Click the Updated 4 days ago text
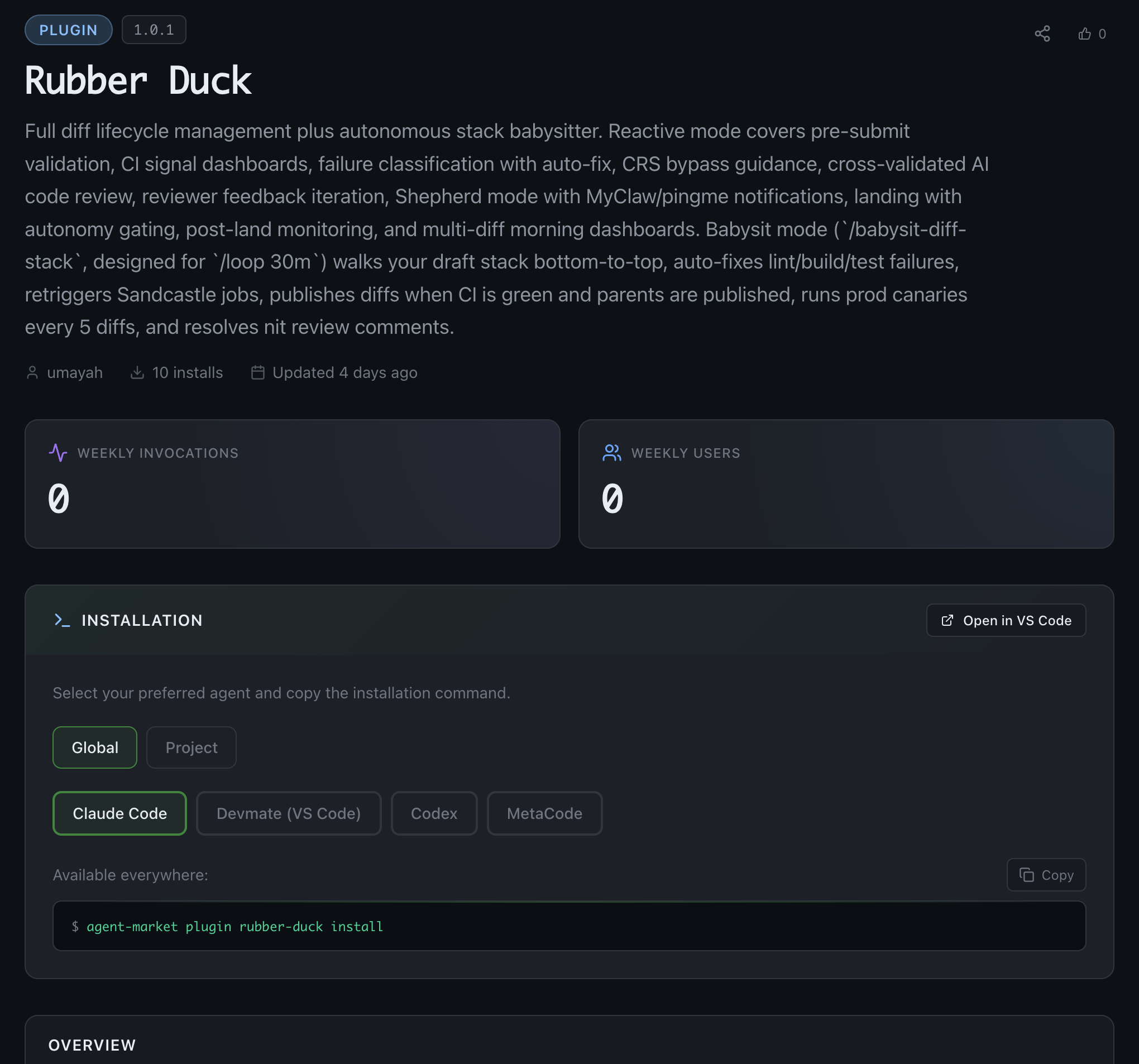 [345, 372]
